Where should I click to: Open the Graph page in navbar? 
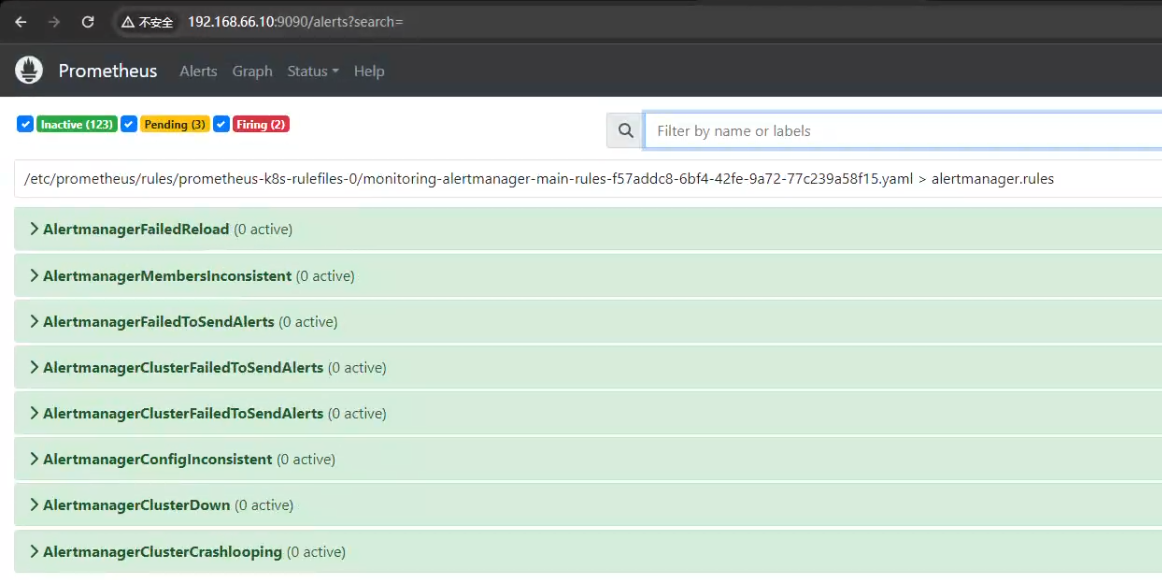coord(253,71)
